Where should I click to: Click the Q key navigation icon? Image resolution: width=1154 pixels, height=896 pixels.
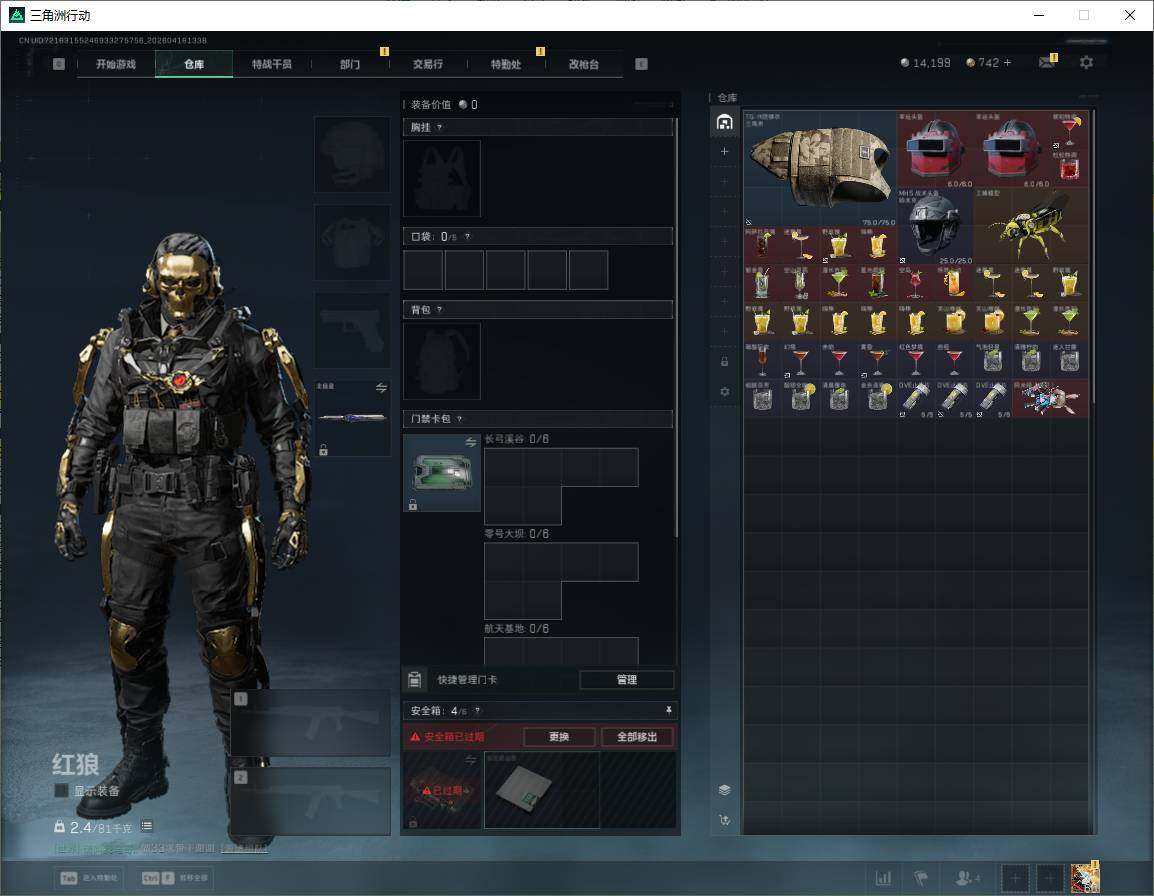(x=59, y=64)
